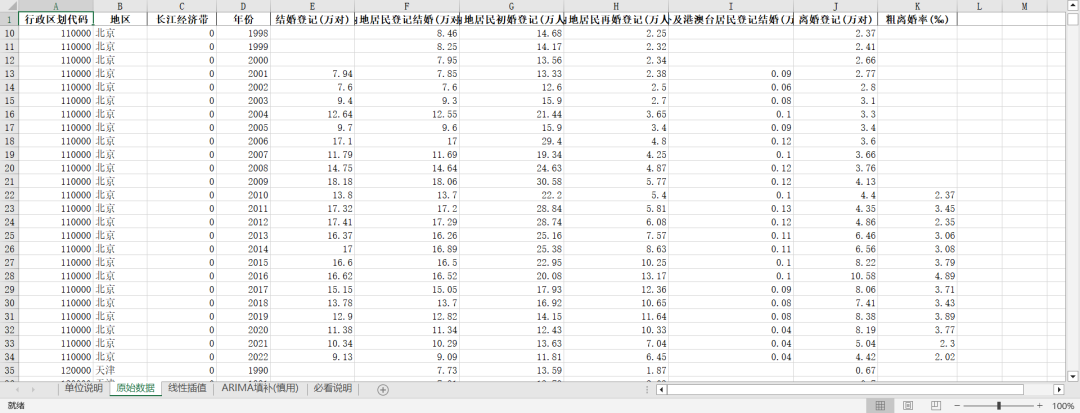Go to the 必看说明 sheet tab

pos(333,388)
